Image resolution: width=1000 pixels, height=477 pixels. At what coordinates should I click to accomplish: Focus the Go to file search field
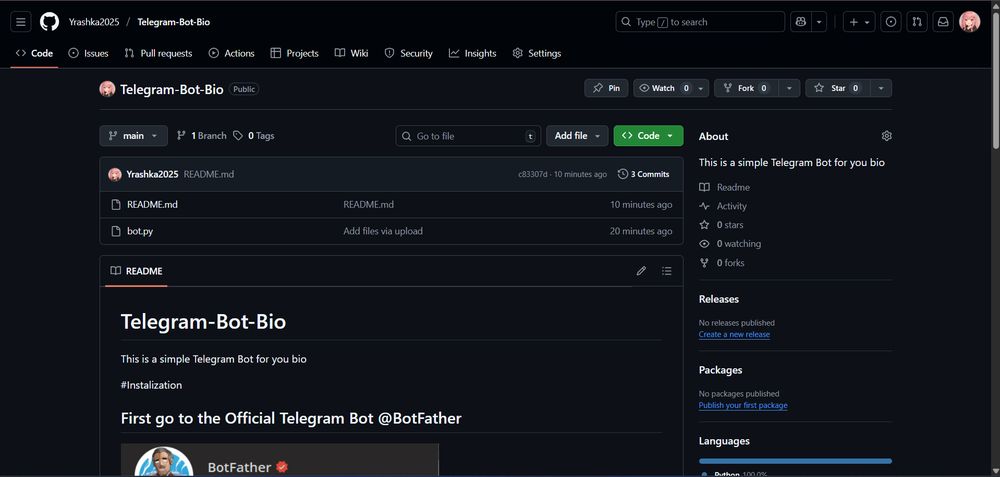[x=468, y=136]
